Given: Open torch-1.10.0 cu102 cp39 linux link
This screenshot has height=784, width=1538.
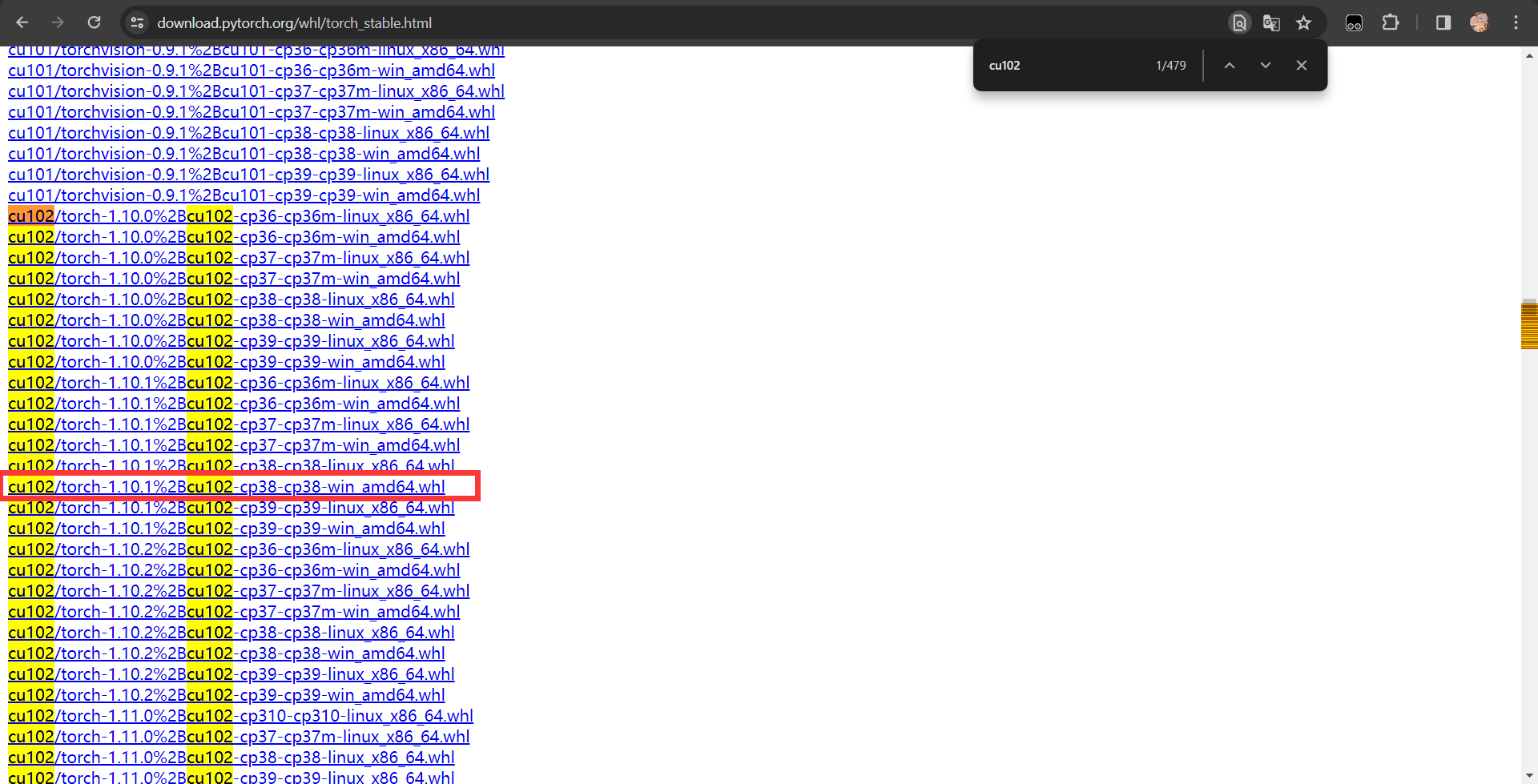Looking at the screenshot, I should click(x=231, y=341).
